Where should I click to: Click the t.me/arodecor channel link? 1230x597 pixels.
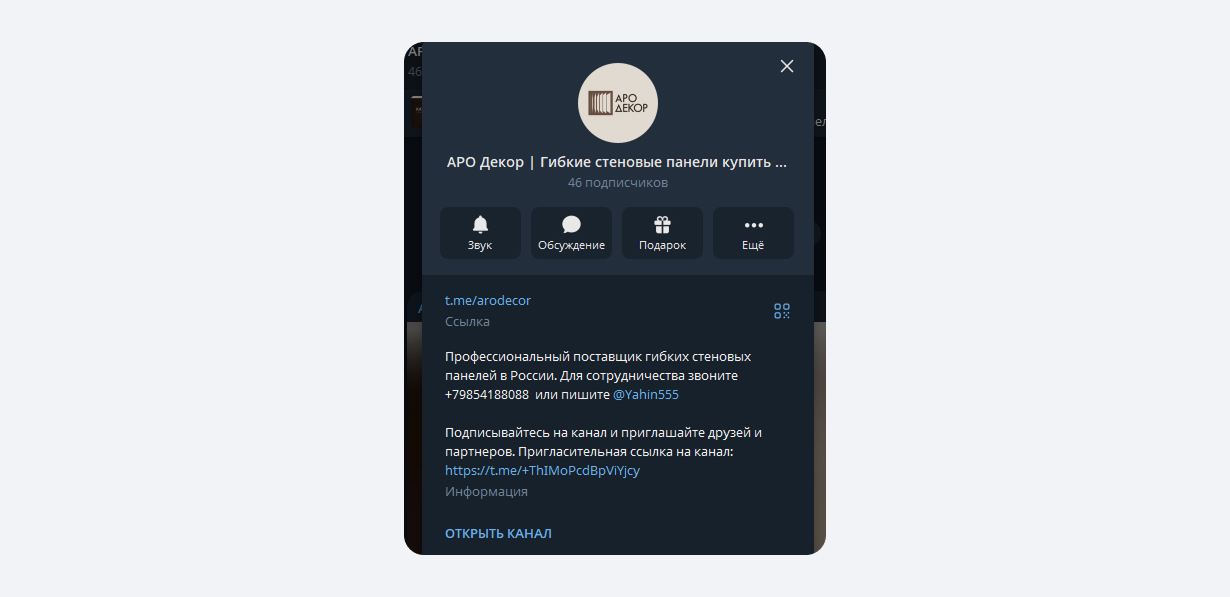488,300
